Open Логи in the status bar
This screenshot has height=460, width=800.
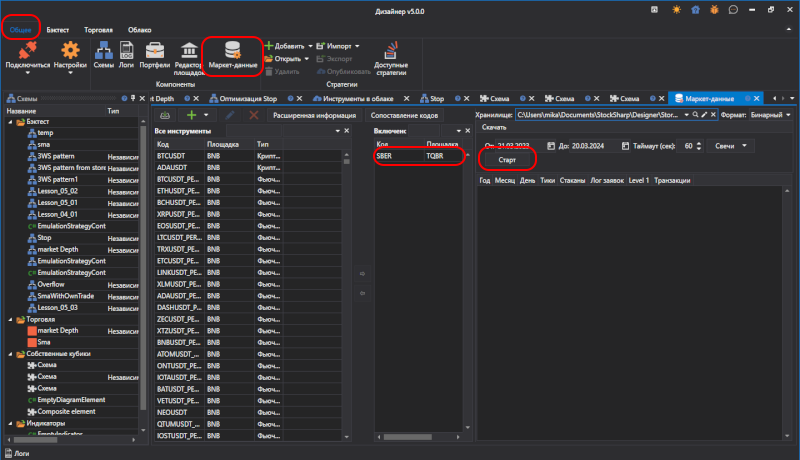(x=17, y=453)
